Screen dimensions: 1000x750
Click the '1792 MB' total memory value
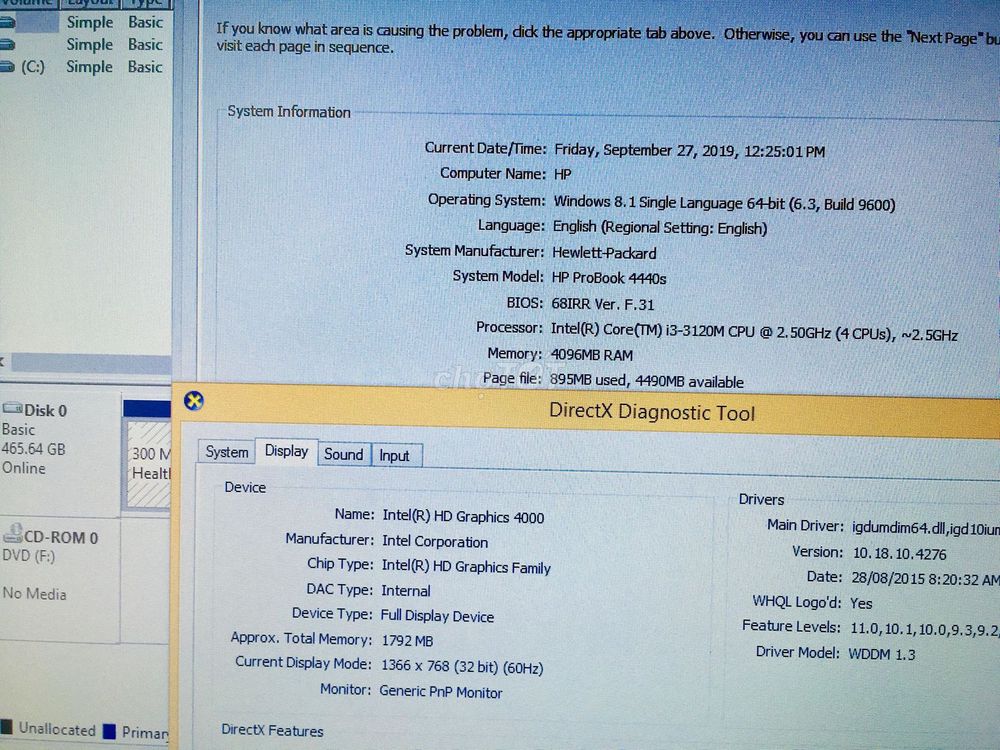pyautogui.click(x=407, y=640)
